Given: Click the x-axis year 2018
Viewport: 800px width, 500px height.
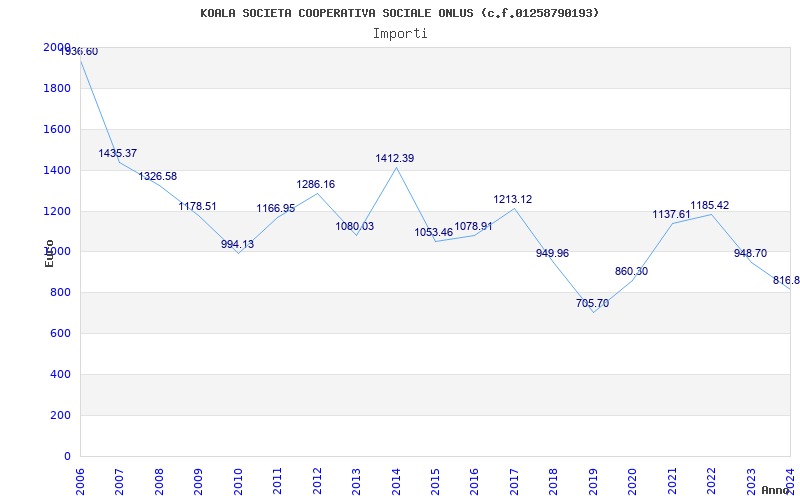Looking at the screenshot, I should click(x=554, y=482).
